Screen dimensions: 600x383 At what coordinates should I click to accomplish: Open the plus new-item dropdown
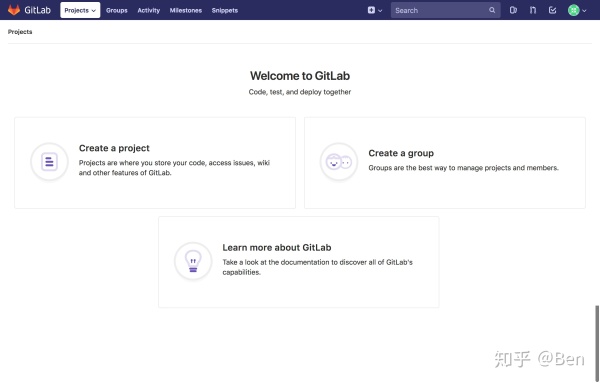pyautogui.click(x=375, y=10)
